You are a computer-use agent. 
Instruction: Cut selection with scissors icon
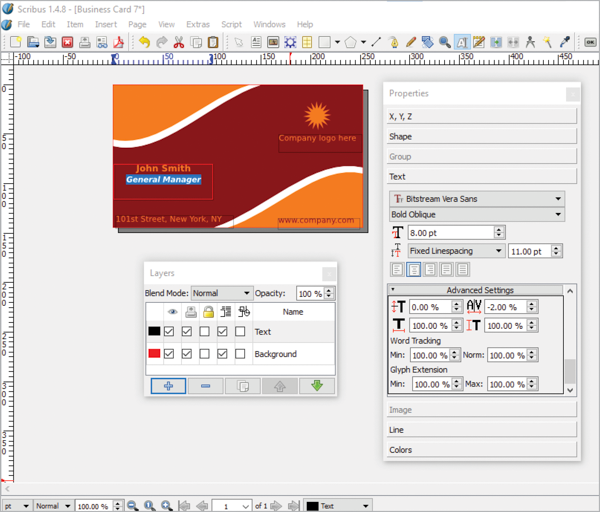click(x=179, y=42)
